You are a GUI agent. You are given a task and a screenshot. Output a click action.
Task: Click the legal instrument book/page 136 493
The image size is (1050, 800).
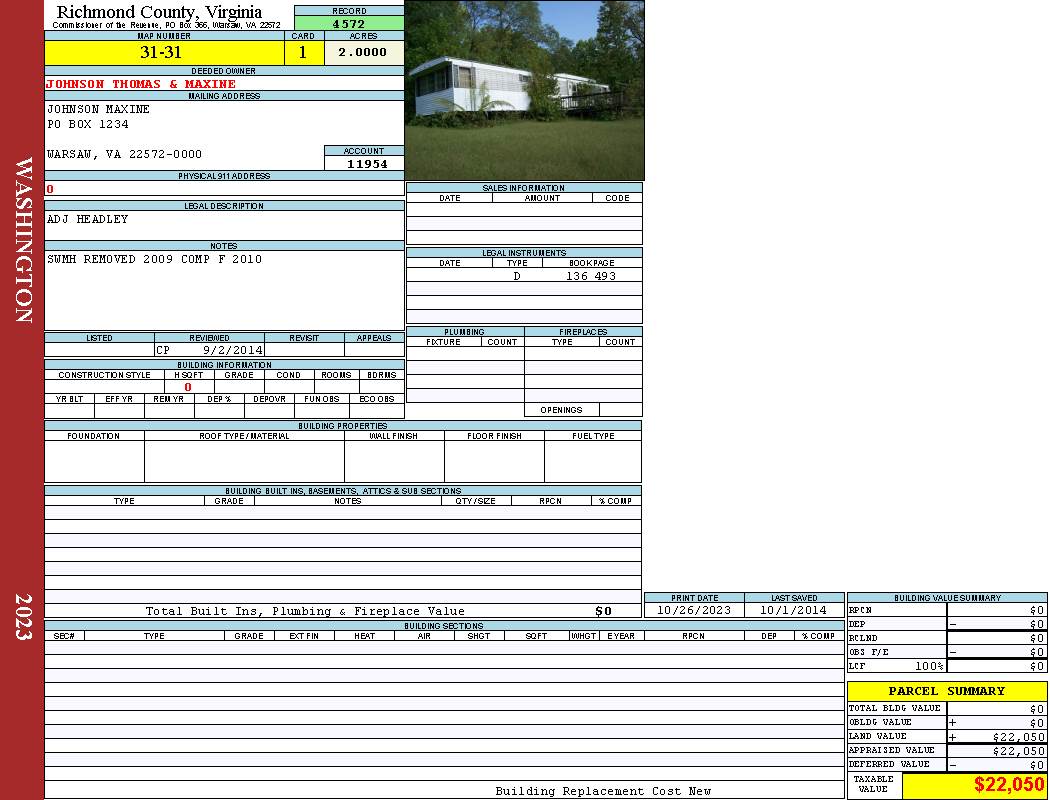(x=591, y=276)
